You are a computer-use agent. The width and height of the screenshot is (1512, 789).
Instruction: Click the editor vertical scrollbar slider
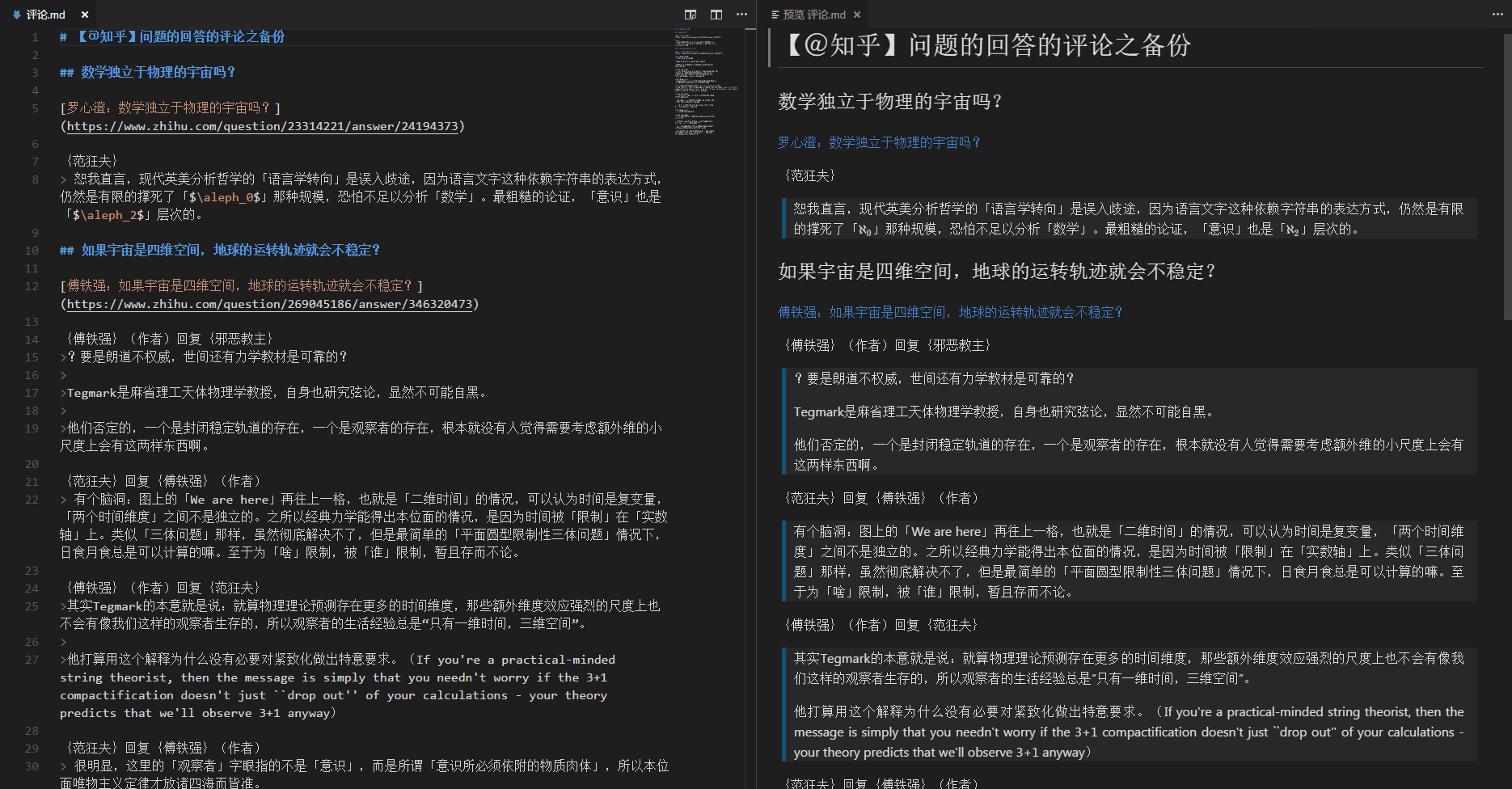(750, 30)
